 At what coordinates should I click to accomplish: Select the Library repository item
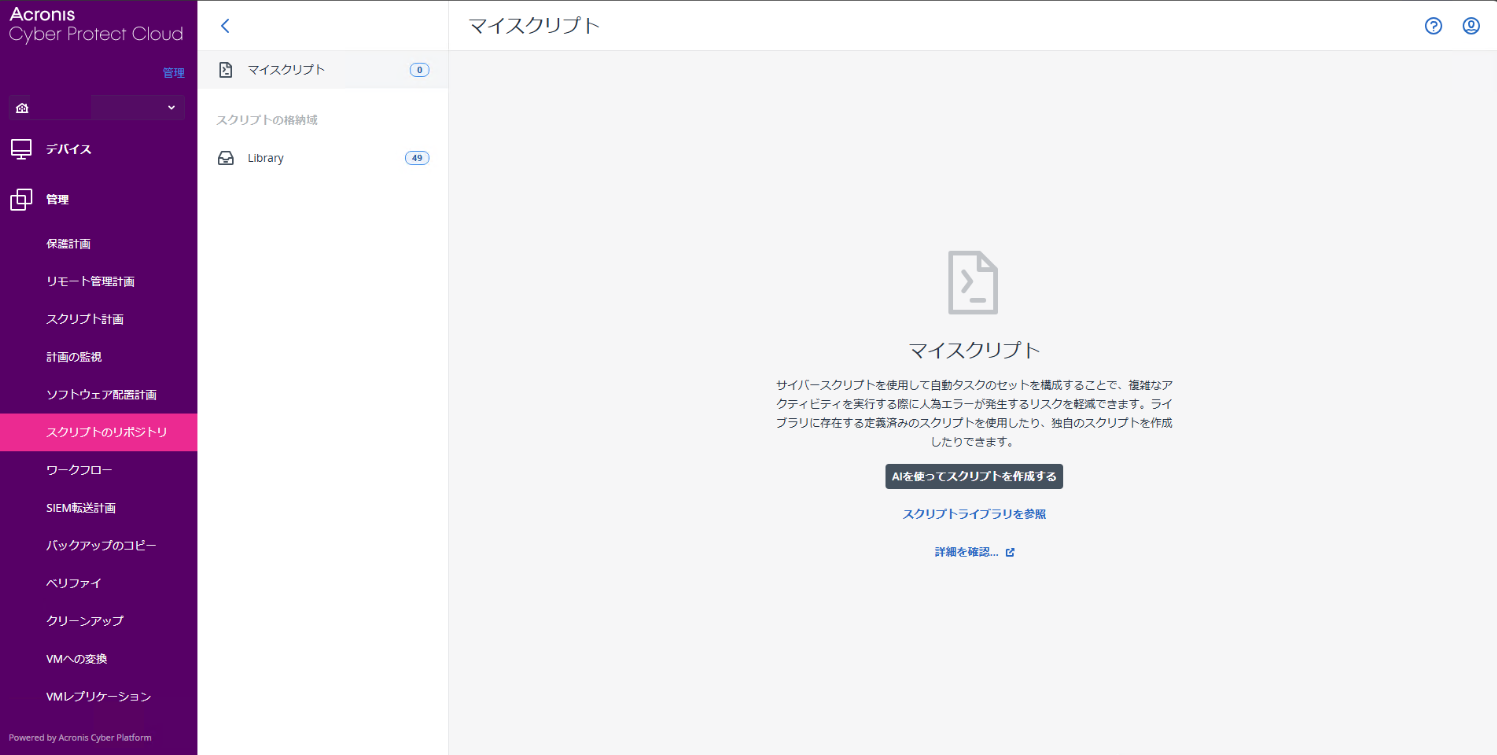266,158
